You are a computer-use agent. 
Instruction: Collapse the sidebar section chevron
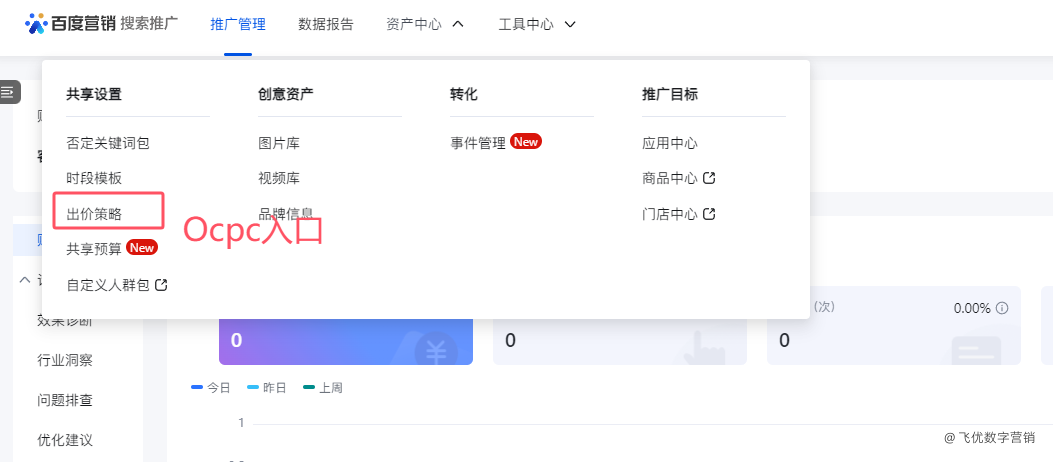(x=25, y=279)
